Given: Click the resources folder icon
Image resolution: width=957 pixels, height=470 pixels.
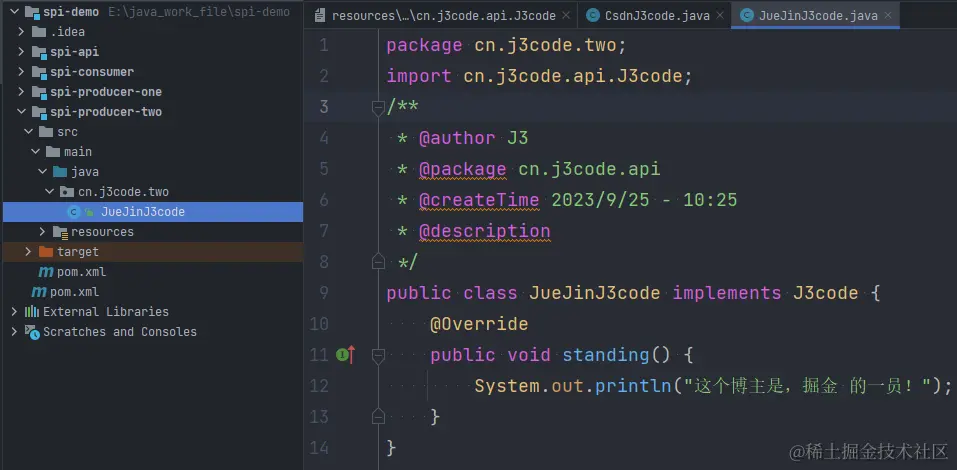Looking at the screenshot, I should point(60,232).
